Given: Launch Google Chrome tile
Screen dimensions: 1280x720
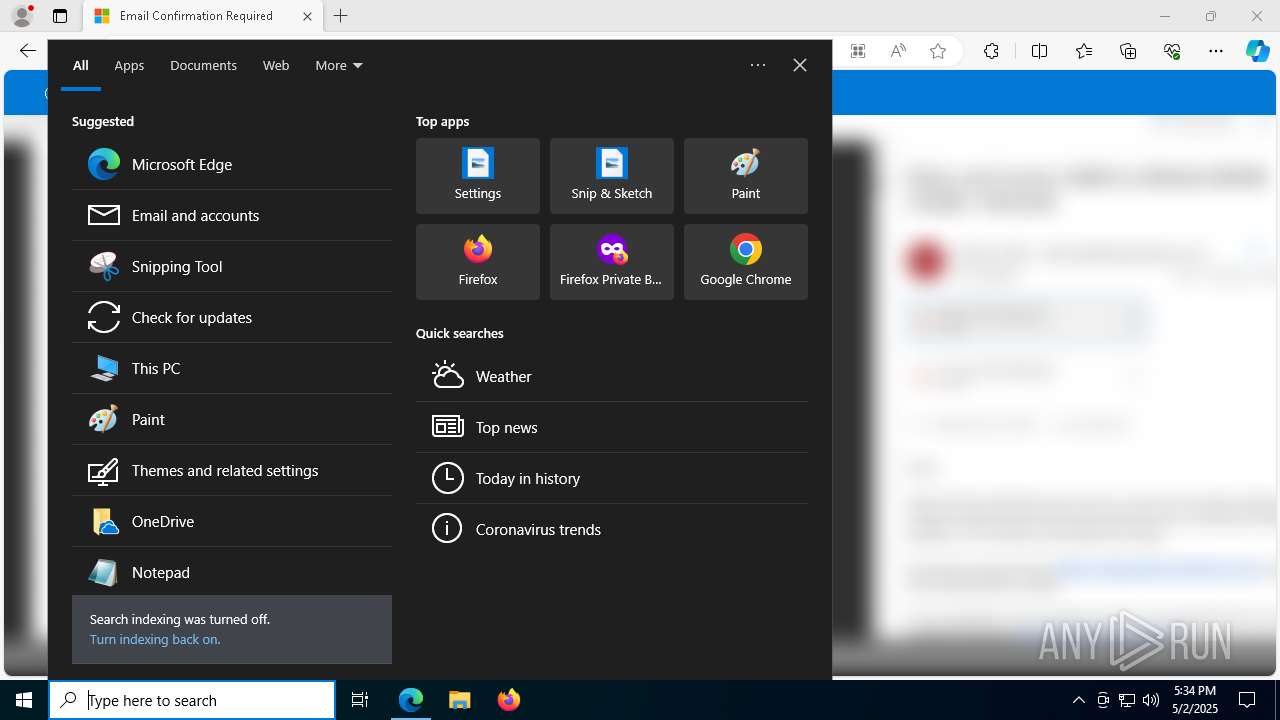Looking at the screenshot, I should coord(746,262).
